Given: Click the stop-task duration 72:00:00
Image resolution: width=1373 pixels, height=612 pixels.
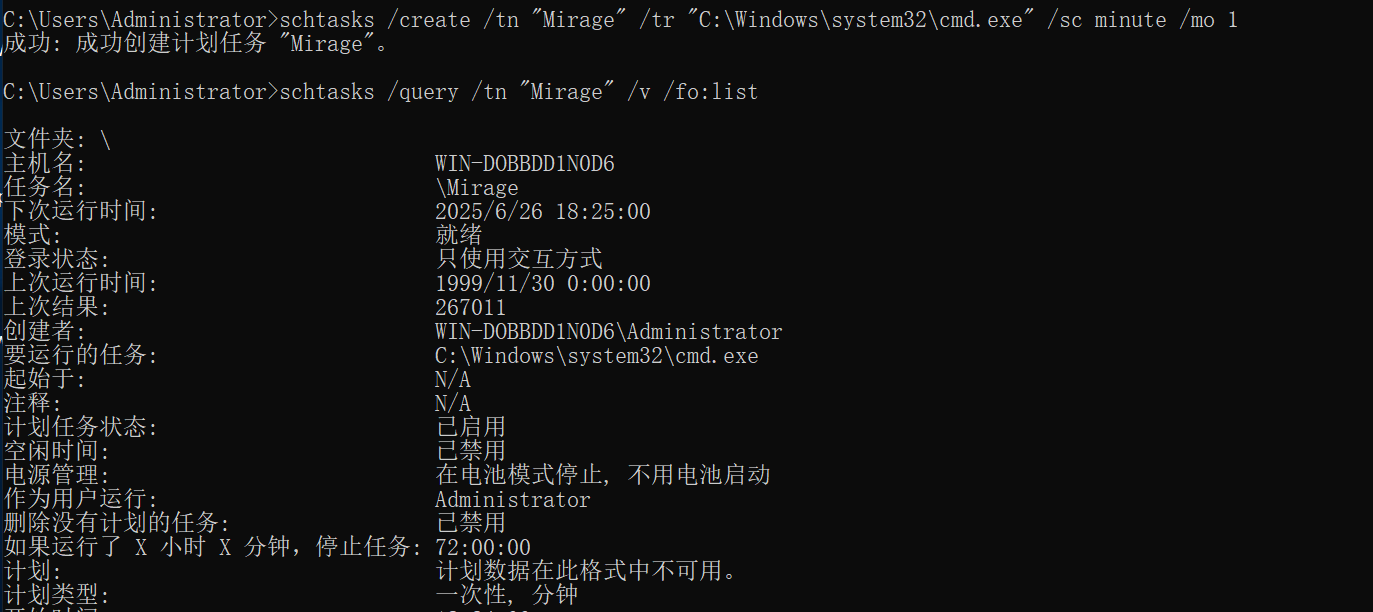Looking at the screenshot, I should point(482,548).
